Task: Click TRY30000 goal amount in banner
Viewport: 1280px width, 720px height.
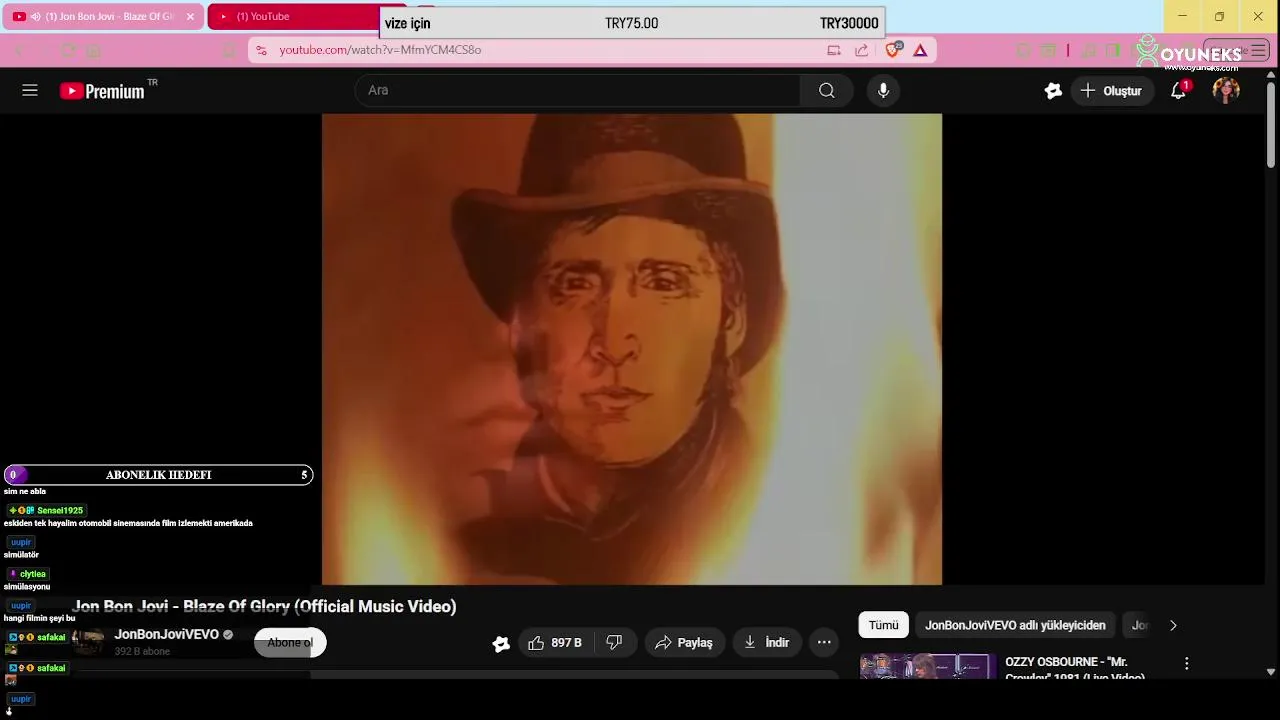Action: (x=849, y=24)
